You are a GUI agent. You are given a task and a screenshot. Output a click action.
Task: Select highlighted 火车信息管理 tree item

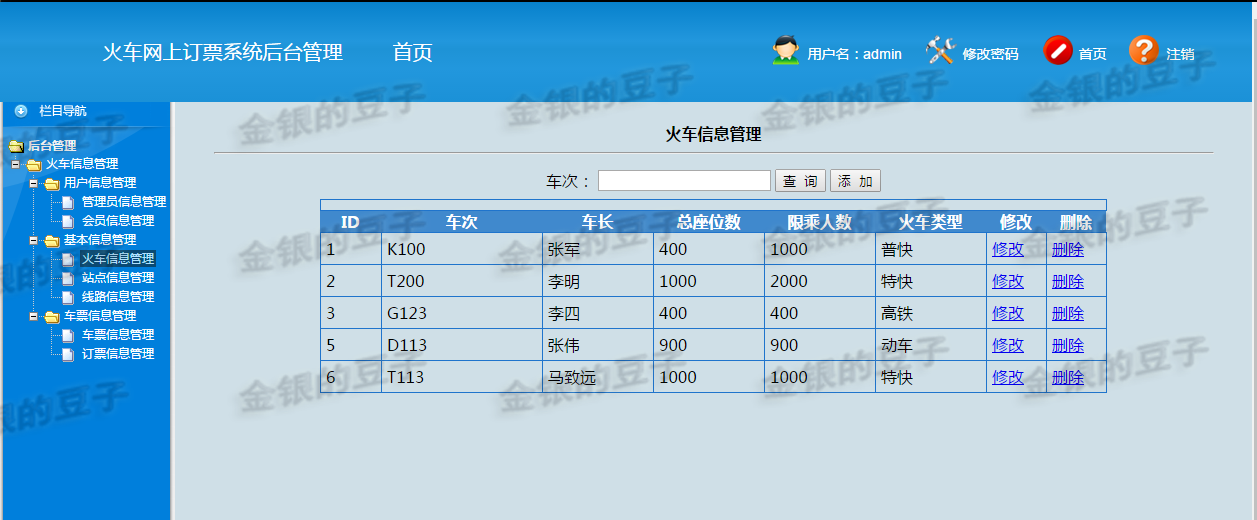(118, 259)
